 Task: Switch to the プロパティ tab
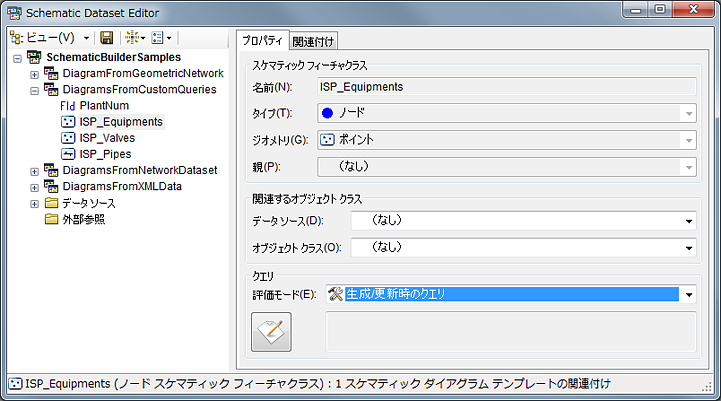coord(263,40)
